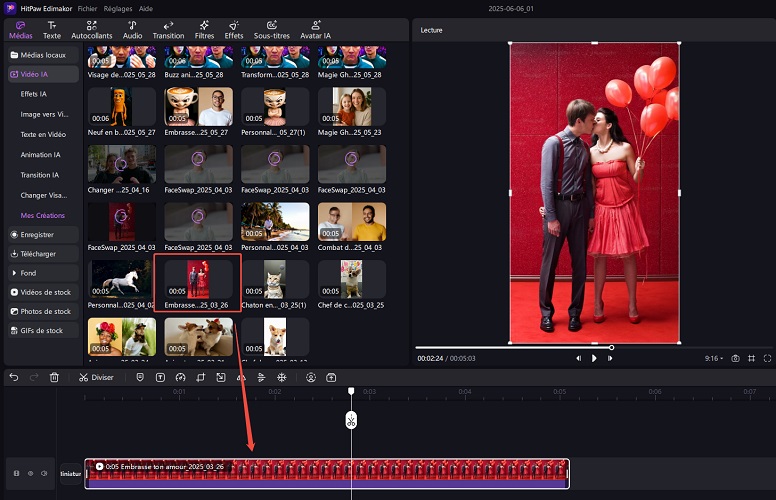Open Vidéos de stock
The image size is (776, 500).
pos(43,292)
